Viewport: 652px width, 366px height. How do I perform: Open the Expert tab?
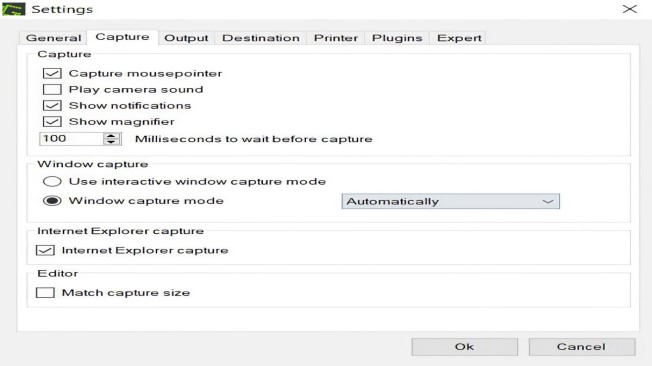(459, 38)
